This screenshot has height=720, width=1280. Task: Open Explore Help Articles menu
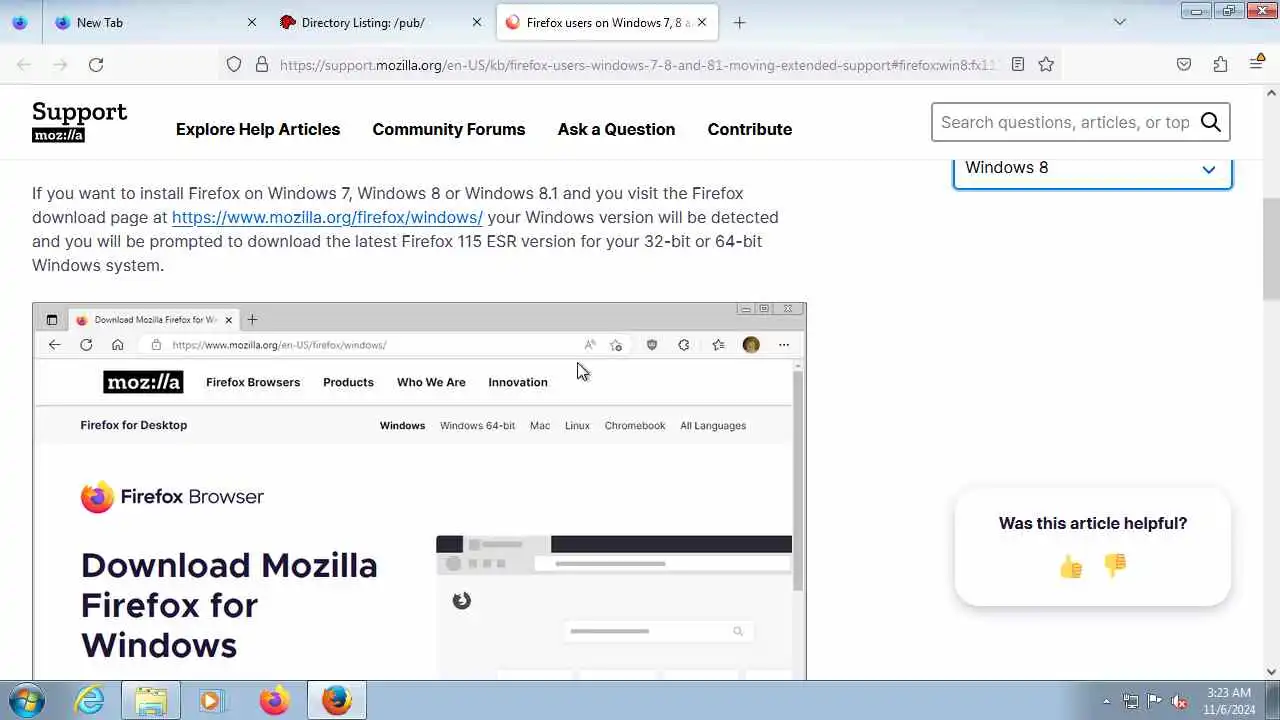click(x=258, y=129)
